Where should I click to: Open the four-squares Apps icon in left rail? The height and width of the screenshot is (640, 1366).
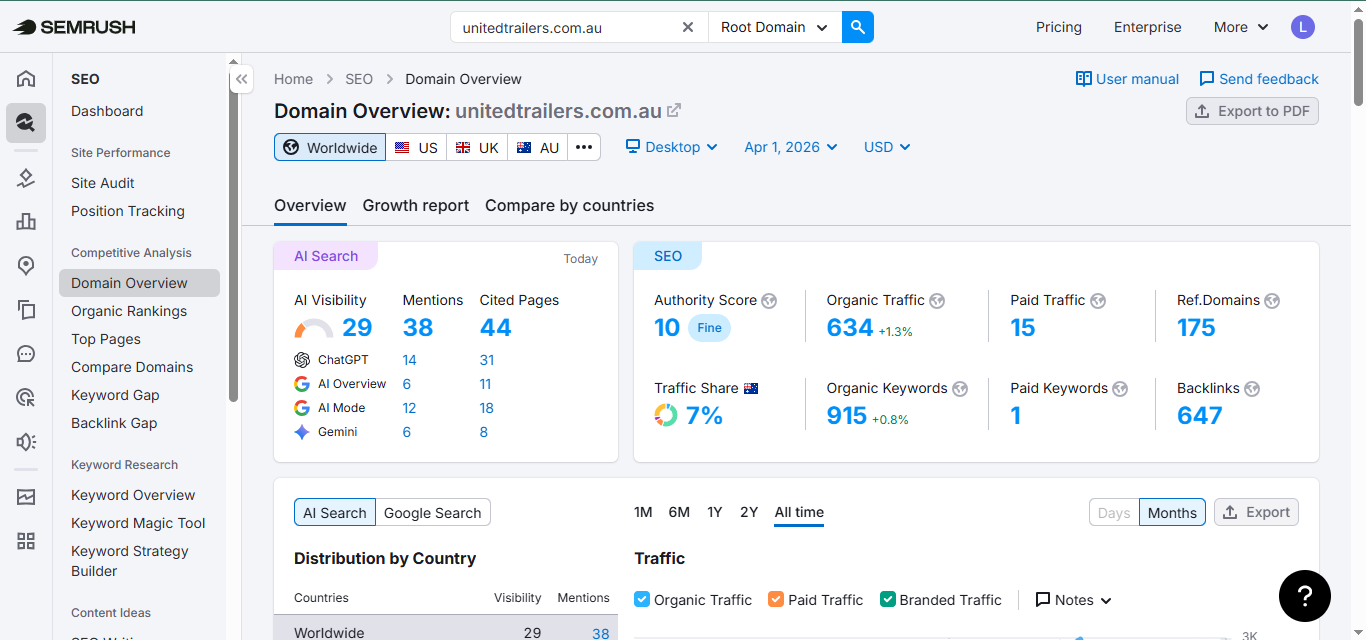[x=26, y=541]
